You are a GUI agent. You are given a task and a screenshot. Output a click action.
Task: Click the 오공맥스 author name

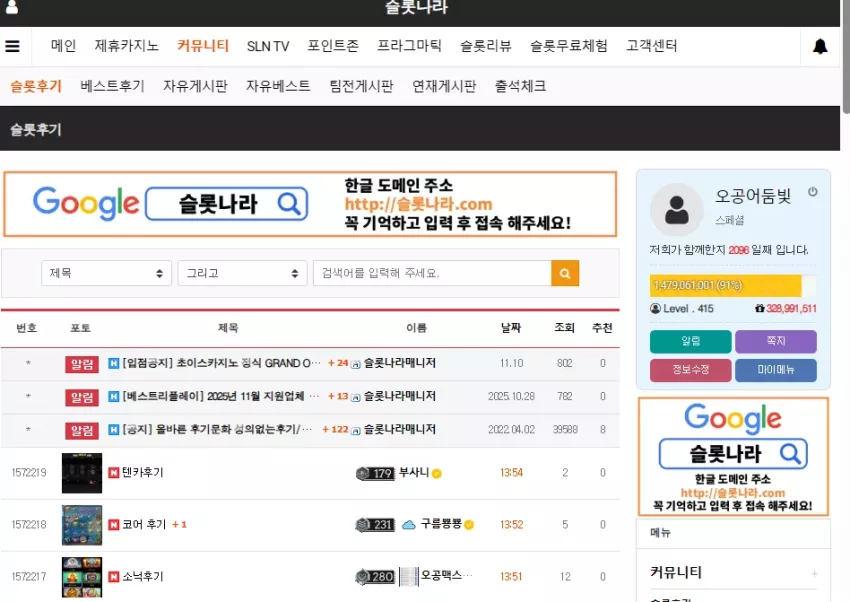(446, 575)
